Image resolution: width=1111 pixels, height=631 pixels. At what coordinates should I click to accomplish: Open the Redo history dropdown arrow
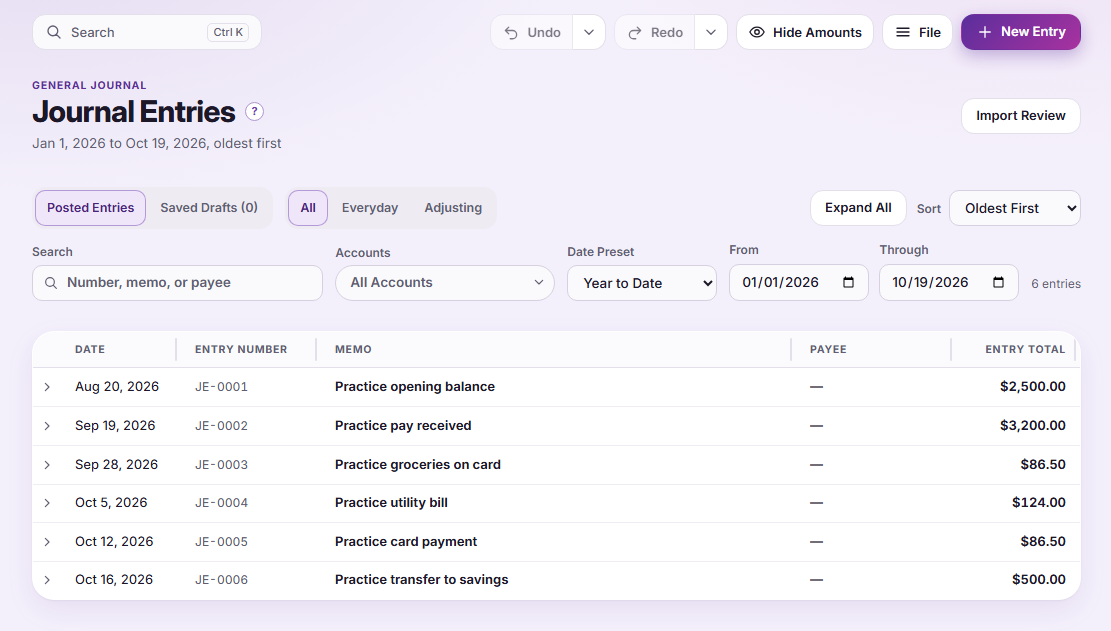point(711,33)
